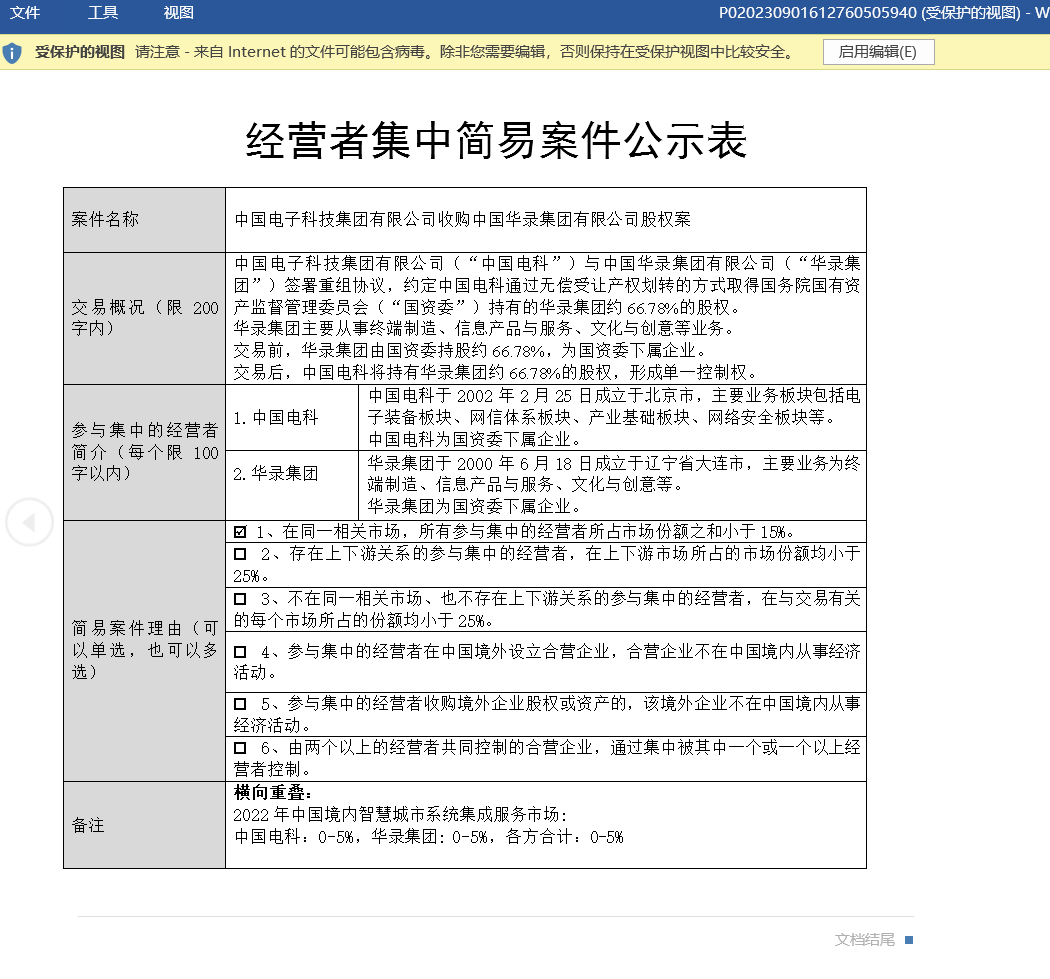Click the 受保护的视图 bold label in yellow bar

80,53
